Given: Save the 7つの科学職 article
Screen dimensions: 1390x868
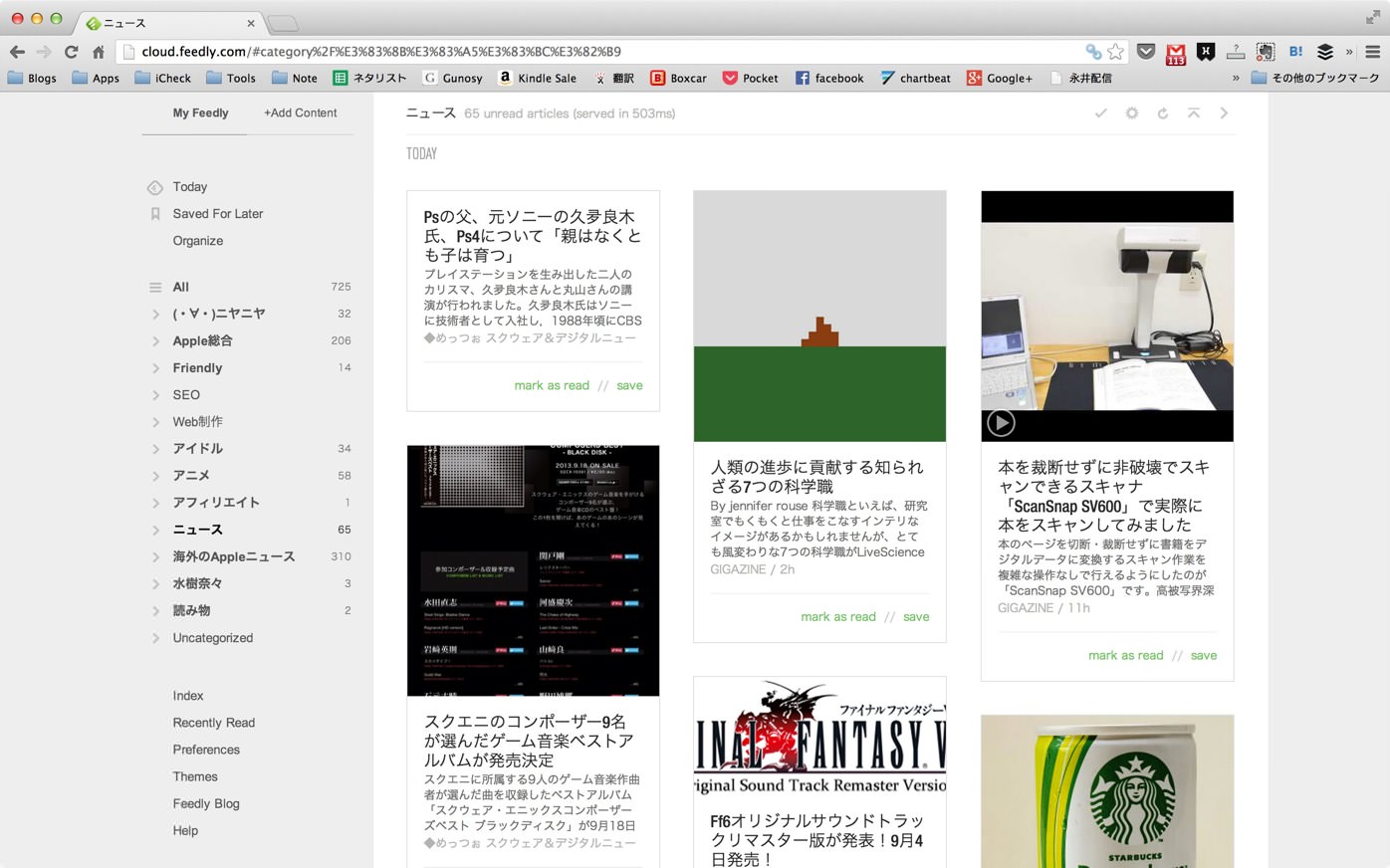Looking at the screenshot, I should pos(916,617).
